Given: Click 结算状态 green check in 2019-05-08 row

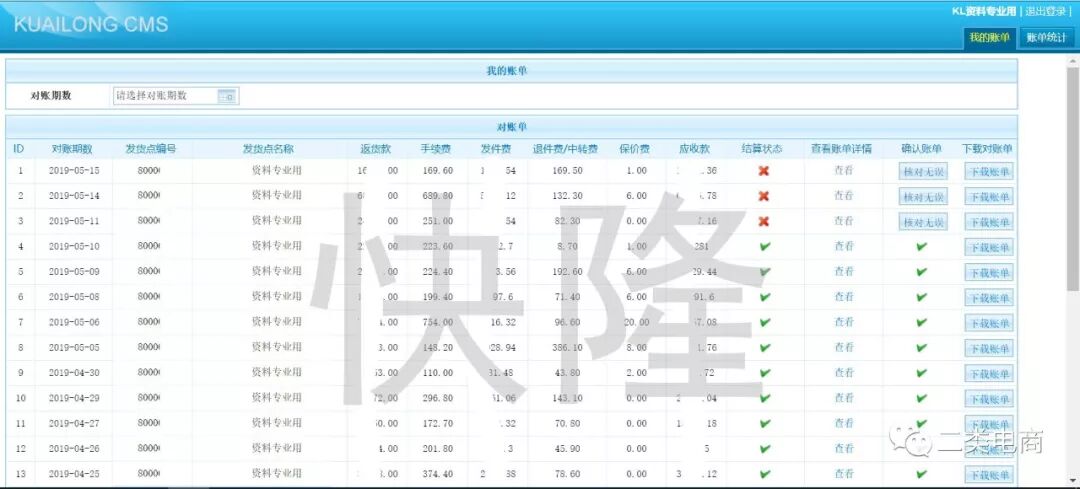Looking at the screenshot, I should (x=765, y=297).
